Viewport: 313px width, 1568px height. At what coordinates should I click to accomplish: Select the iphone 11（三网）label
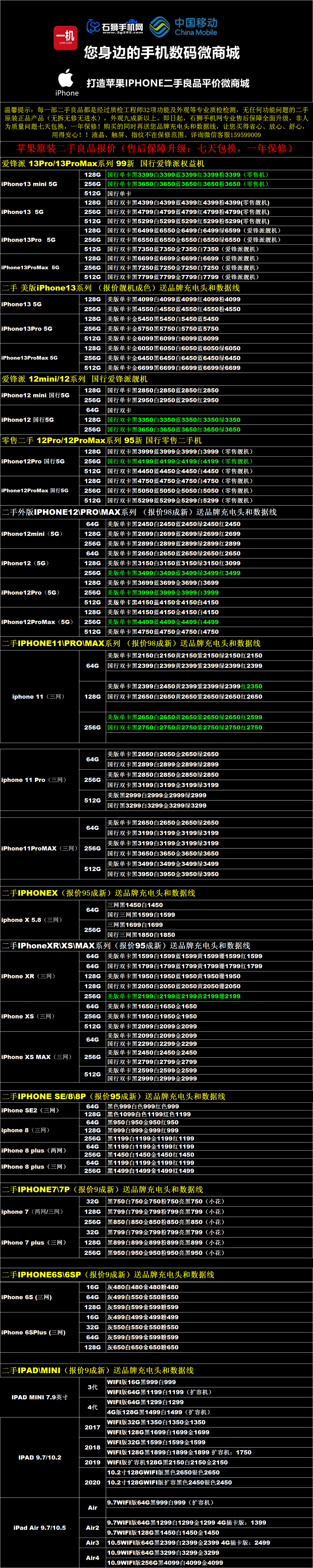[38, 696]
